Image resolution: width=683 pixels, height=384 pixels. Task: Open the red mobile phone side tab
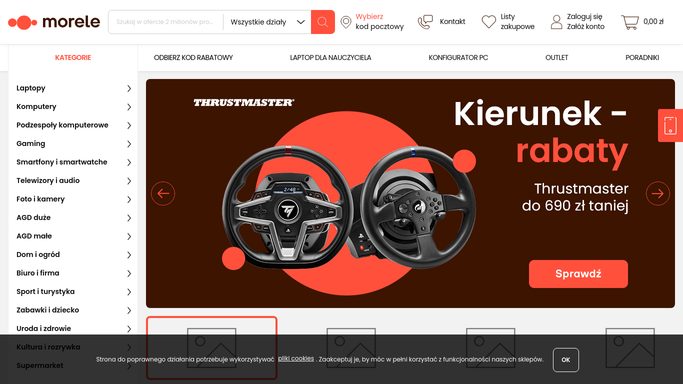tap(670, 125)
